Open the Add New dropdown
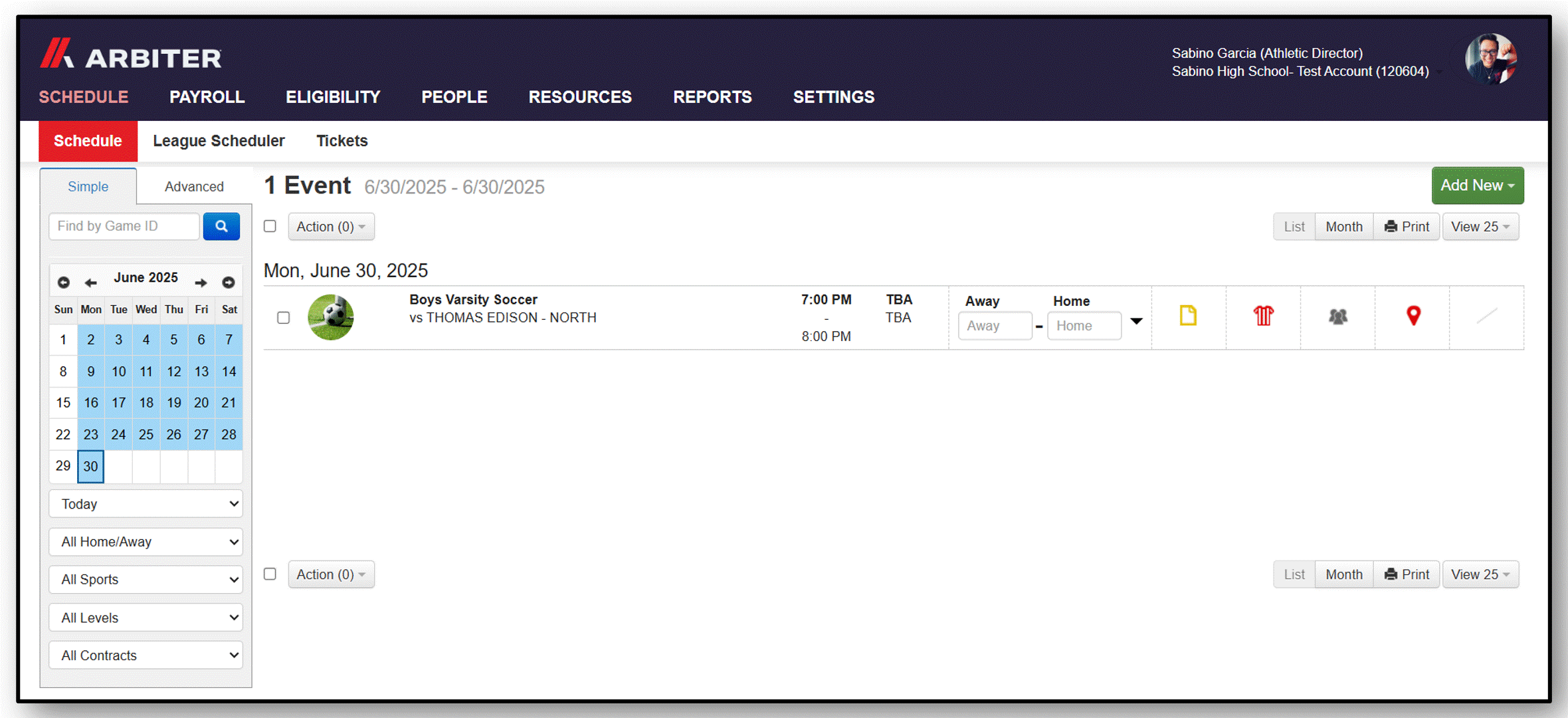 (1478, 185)
